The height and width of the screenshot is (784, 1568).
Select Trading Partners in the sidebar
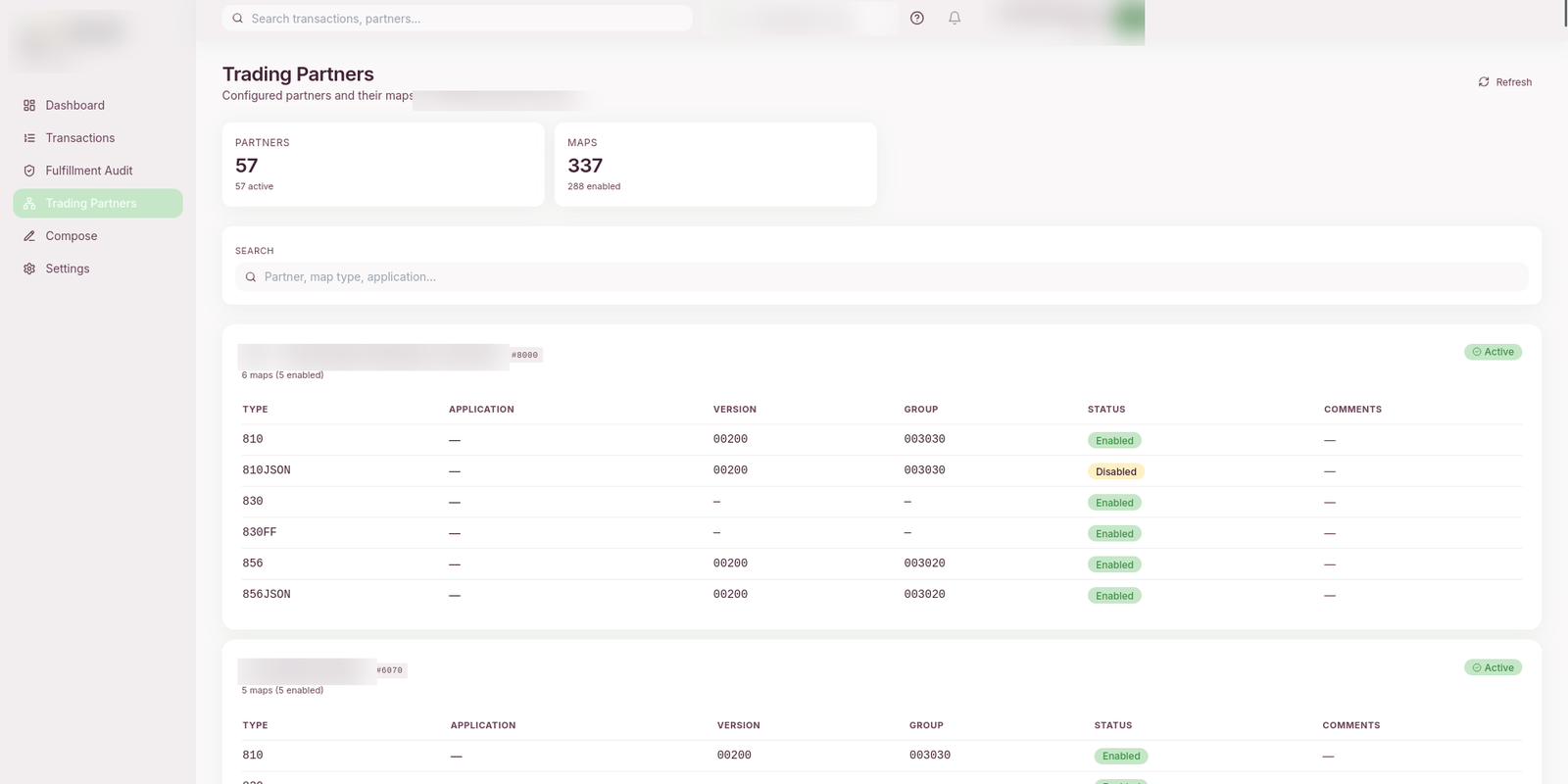[98, 203]
